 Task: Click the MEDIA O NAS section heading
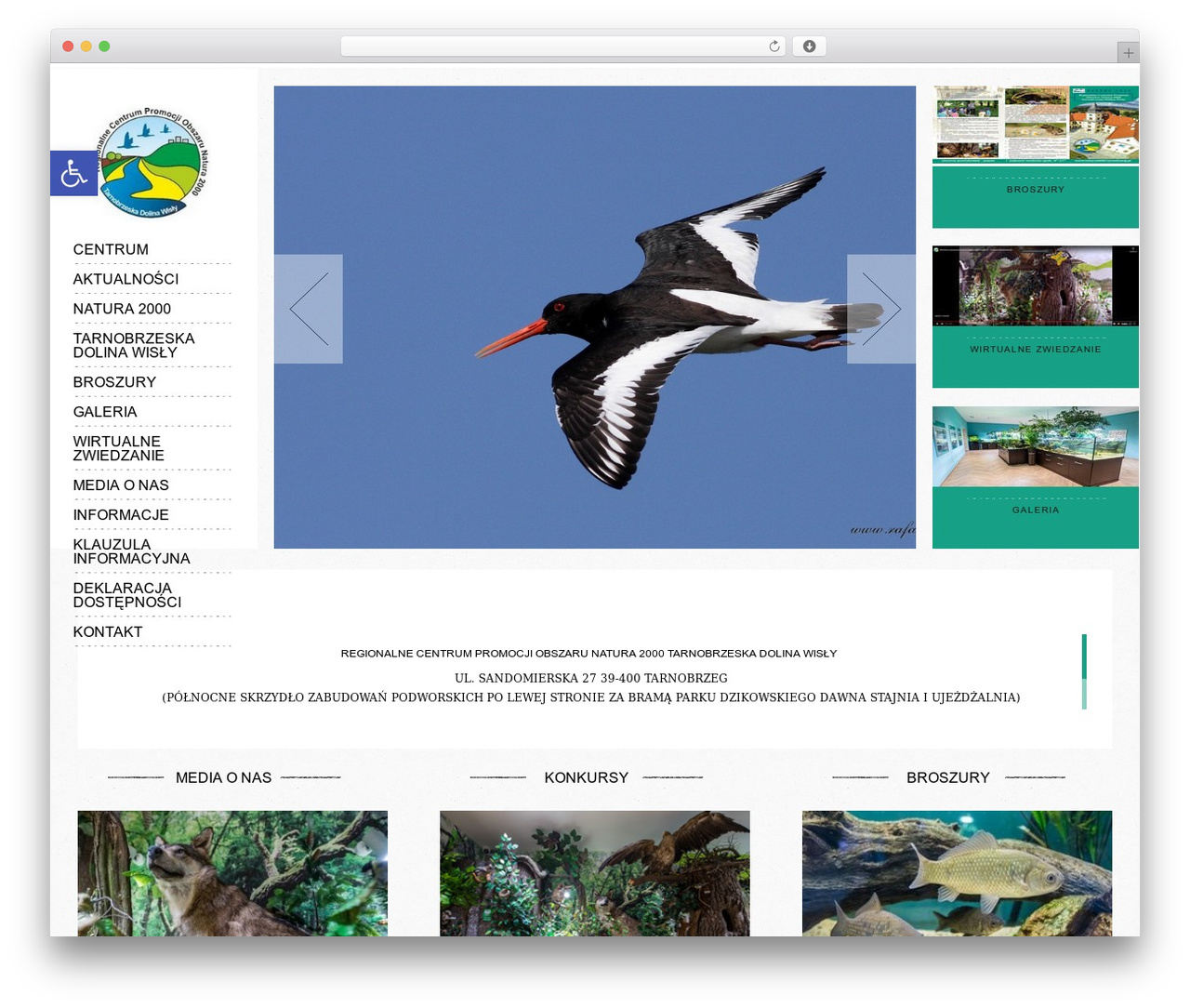[x=223, y=777]
